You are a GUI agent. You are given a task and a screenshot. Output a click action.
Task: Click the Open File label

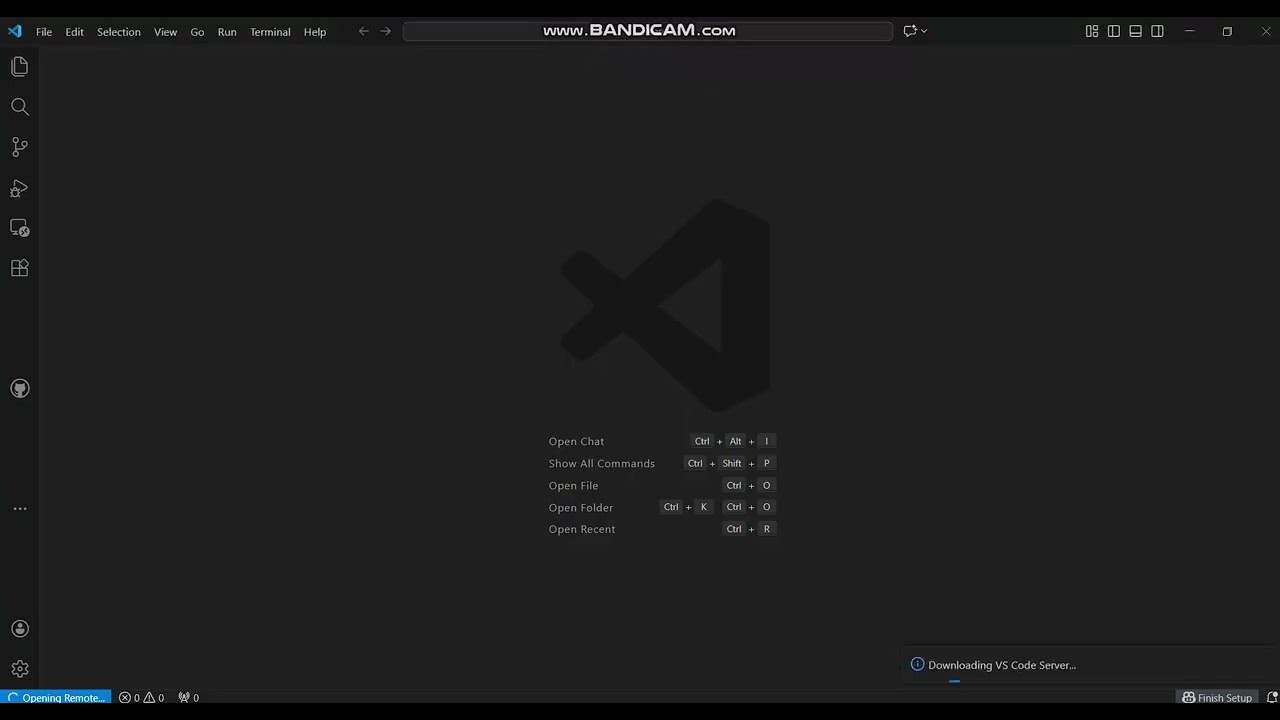573,485
